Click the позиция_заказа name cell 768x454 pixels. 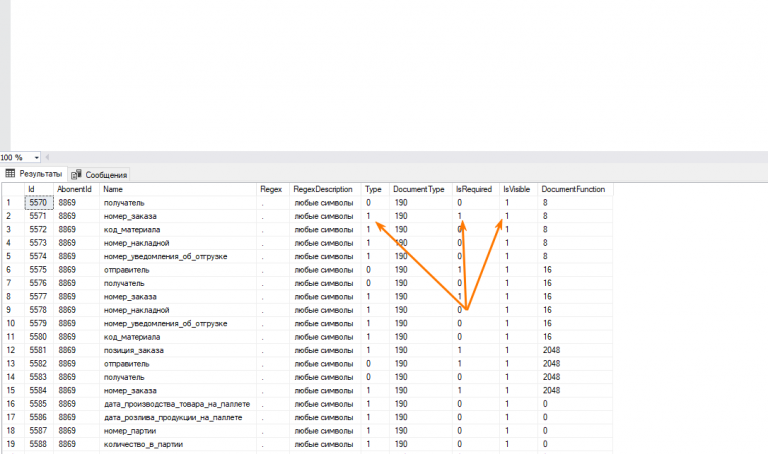click(x=178, y=350)
